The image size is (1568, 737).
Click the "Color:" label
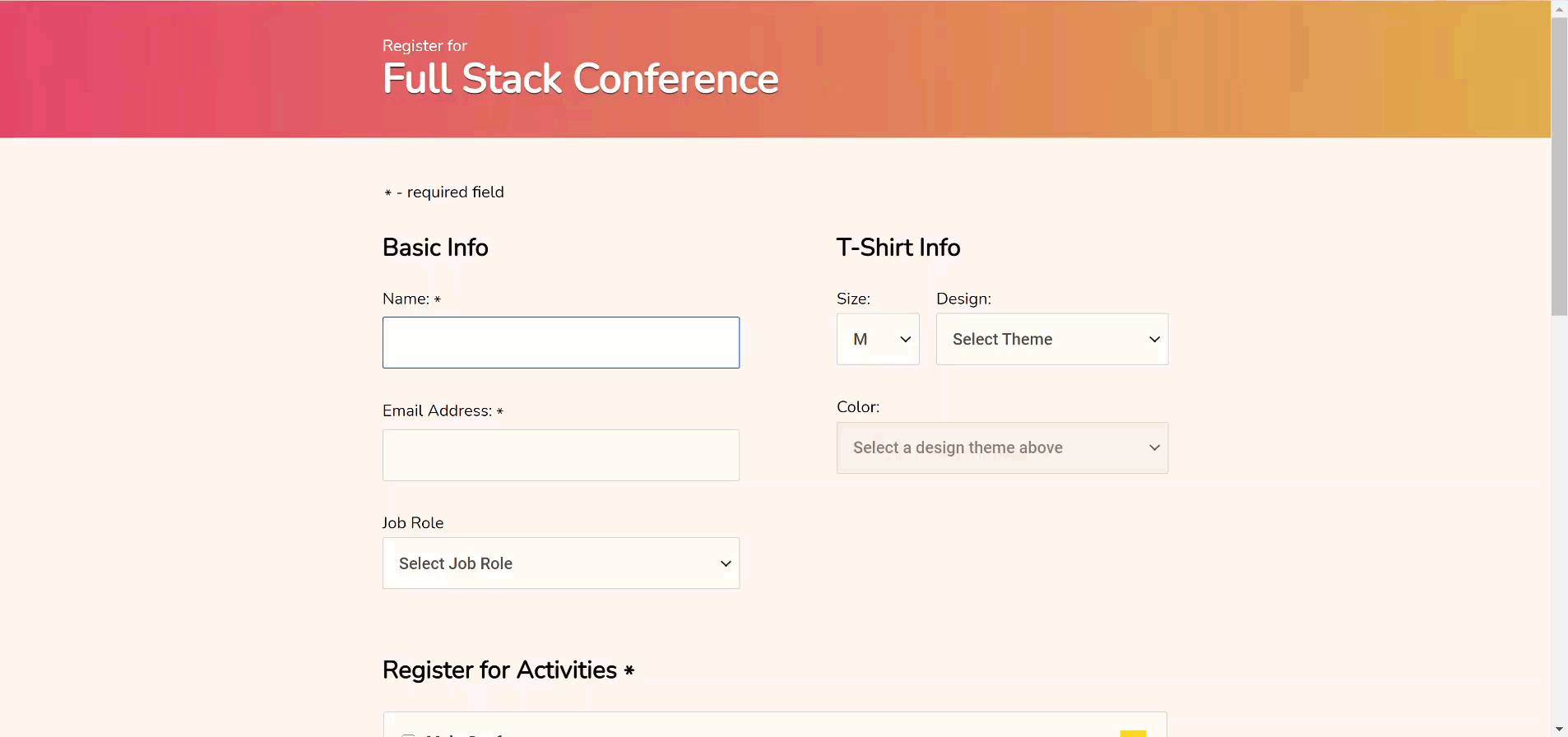click(858, 407)
